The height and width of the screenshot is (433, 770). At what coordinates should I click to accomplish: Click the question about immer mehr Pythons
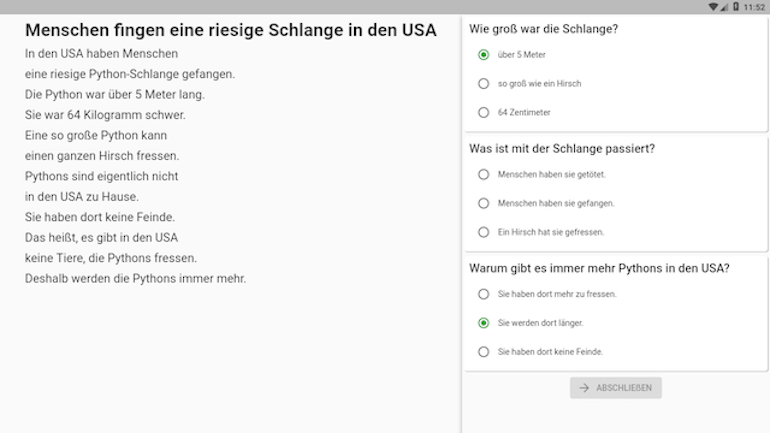click(599, 268)
